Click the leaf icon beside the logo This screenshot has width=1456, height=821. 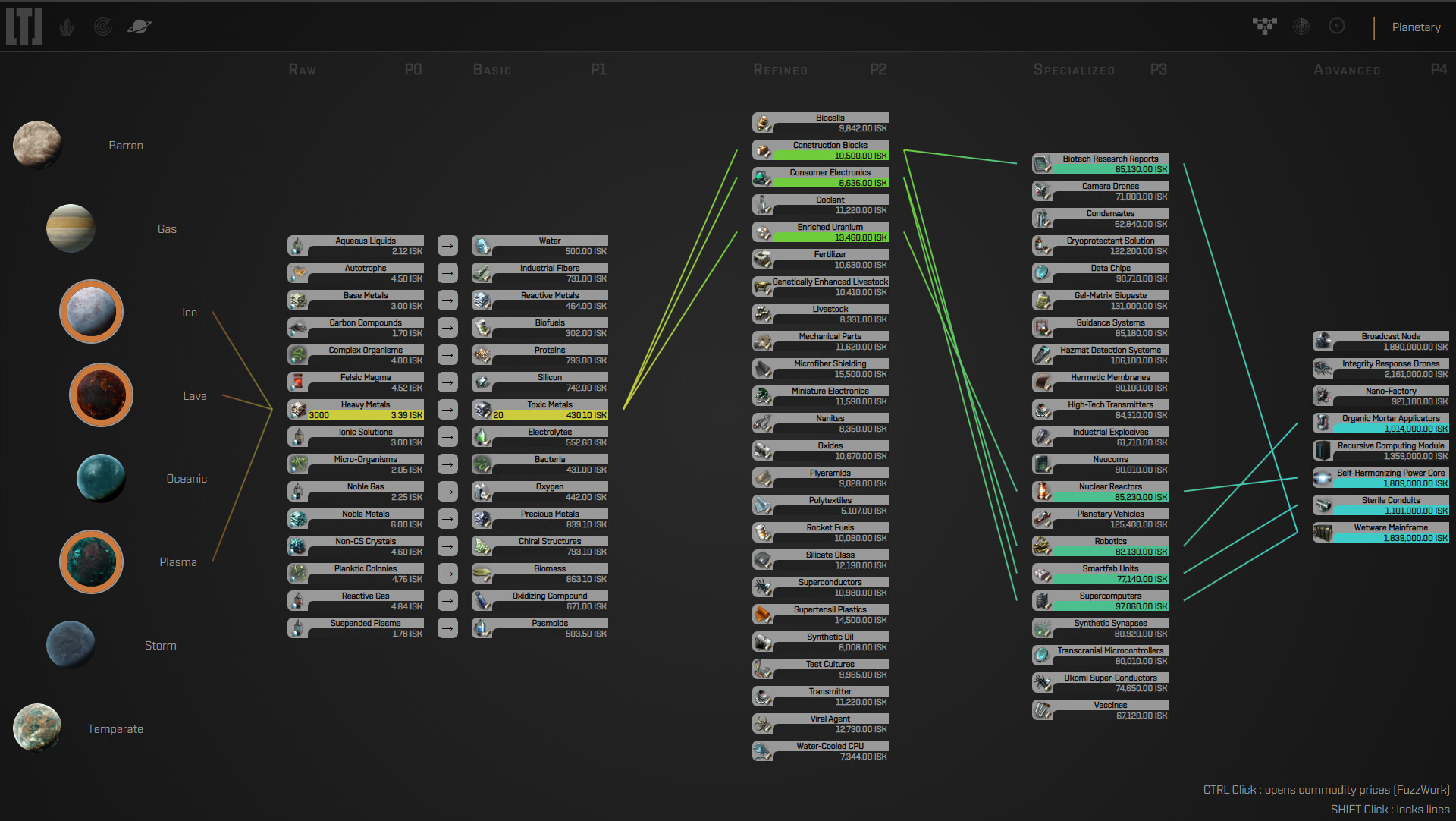(x=67, y=27)
